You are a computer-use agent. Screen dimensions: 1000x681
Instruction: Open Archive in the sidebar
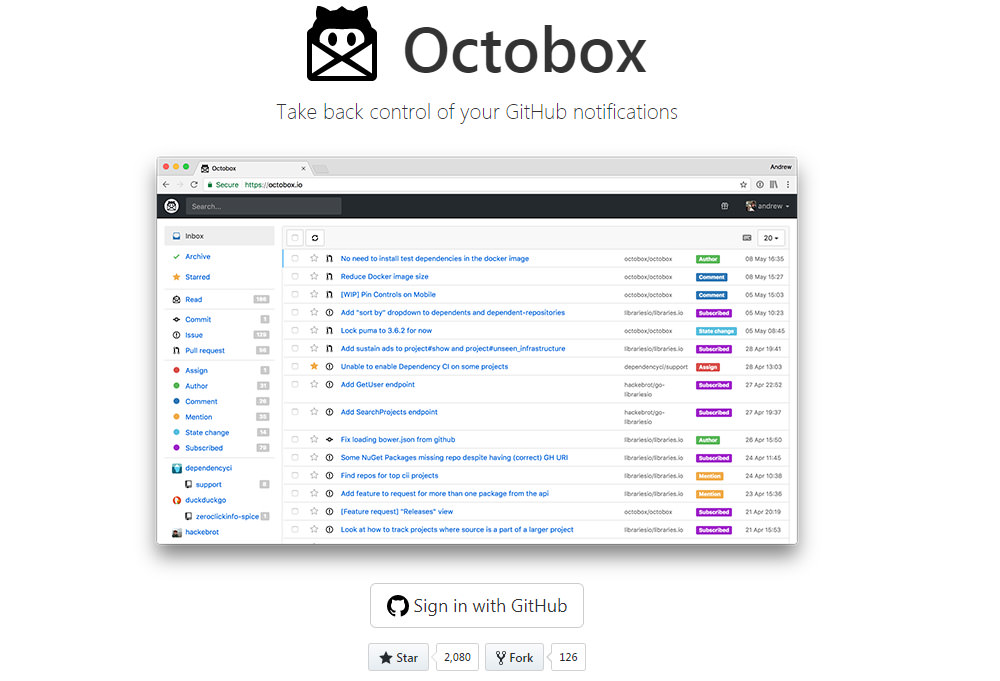[198, 256]
